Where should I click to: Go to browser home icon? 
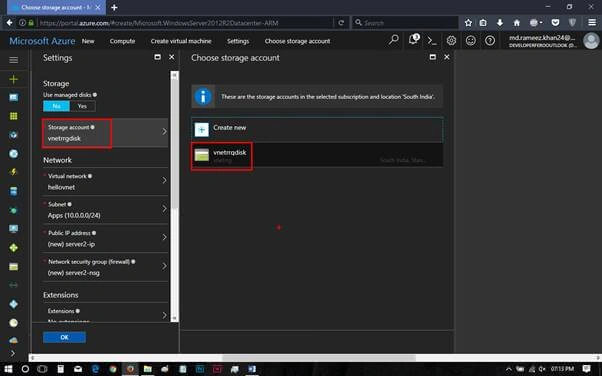(x=517, y=23)
